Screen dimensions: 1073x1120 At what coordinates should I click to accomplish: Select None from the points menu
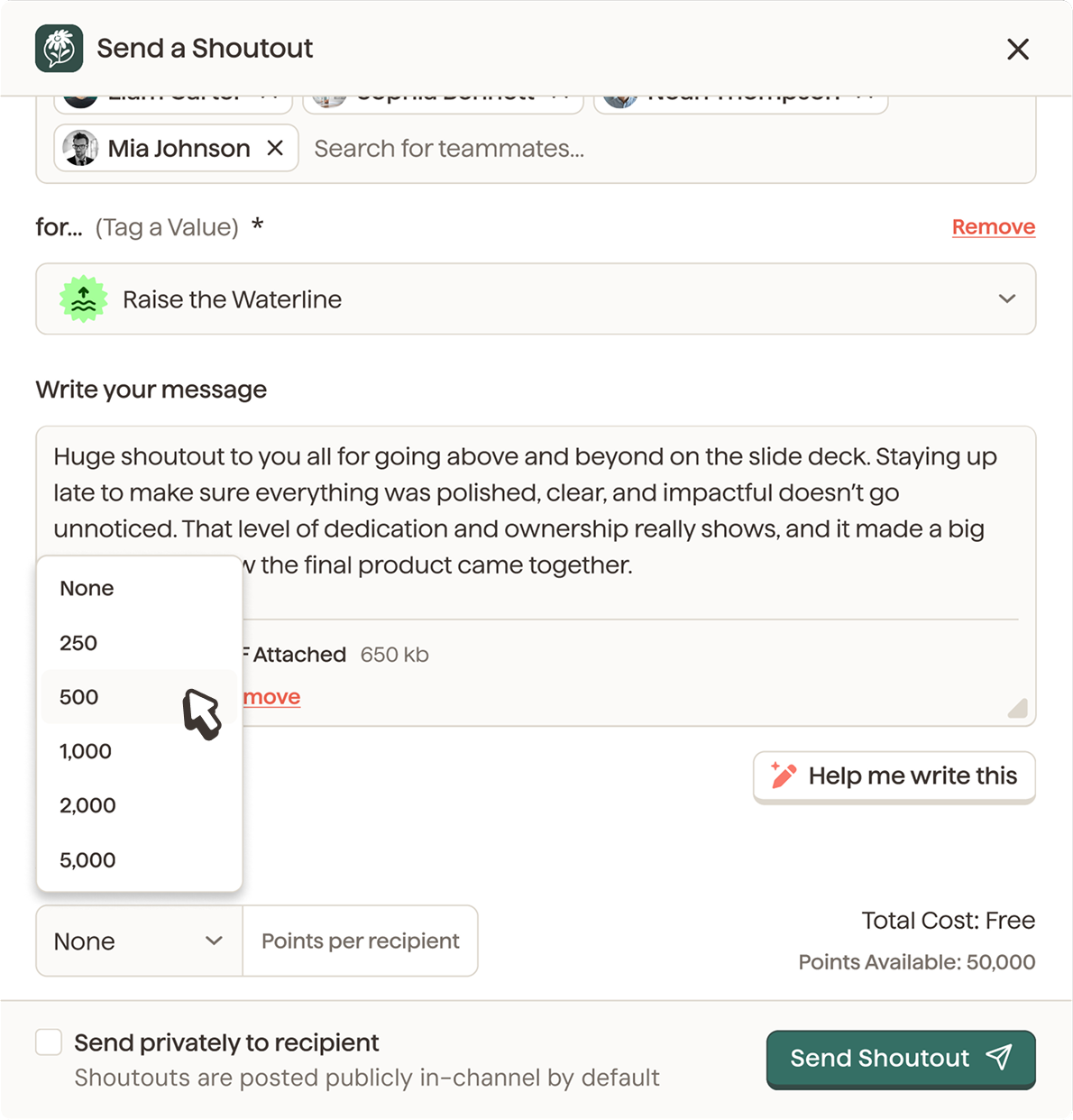point(87,589)
